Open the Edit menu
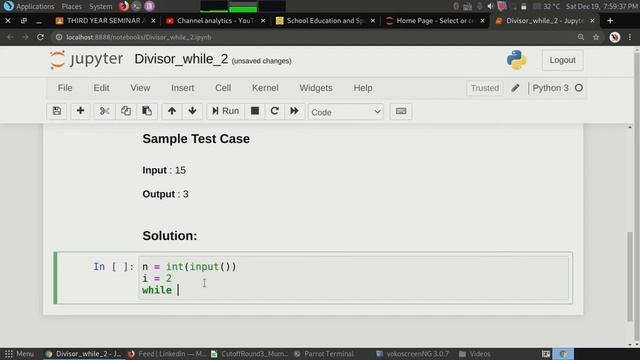Screen dimensions: 640x360 pos(101,88)
